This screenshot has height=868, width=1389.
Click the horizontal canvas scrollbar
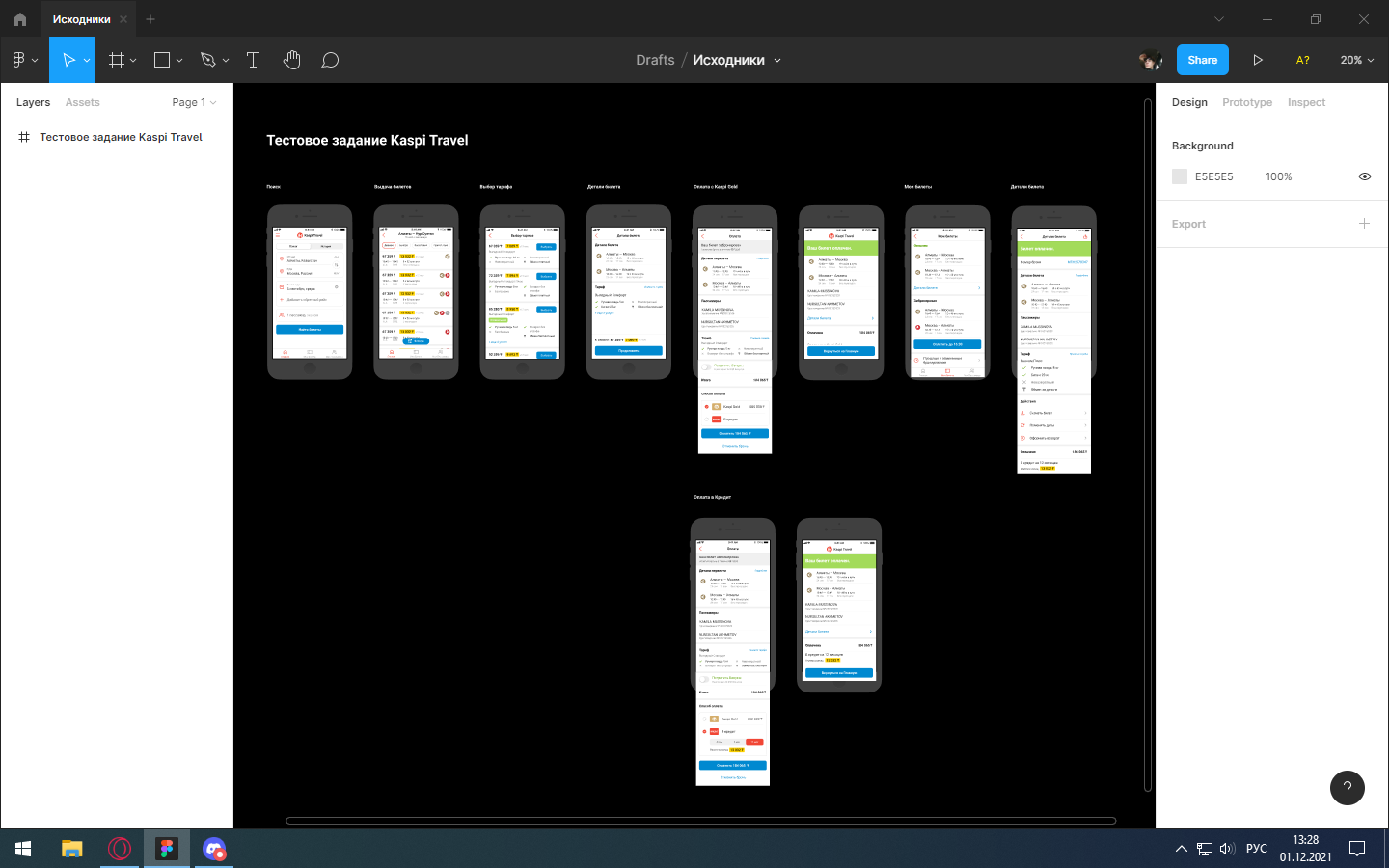tap(701, 821)
